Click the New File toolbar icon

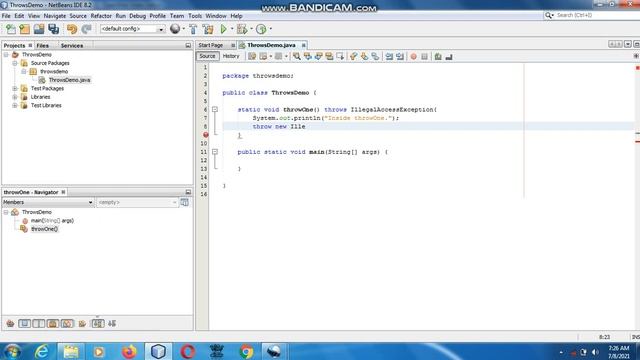click(11, 29)
